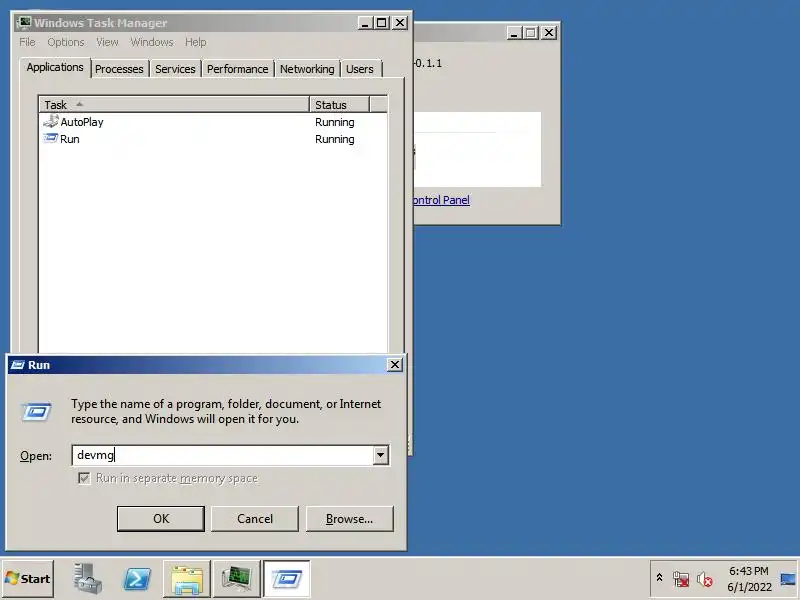Image resolution: width=800 pixels, height=600 pixels.
Task: Switch to the Networking tab
Action: 307,69
